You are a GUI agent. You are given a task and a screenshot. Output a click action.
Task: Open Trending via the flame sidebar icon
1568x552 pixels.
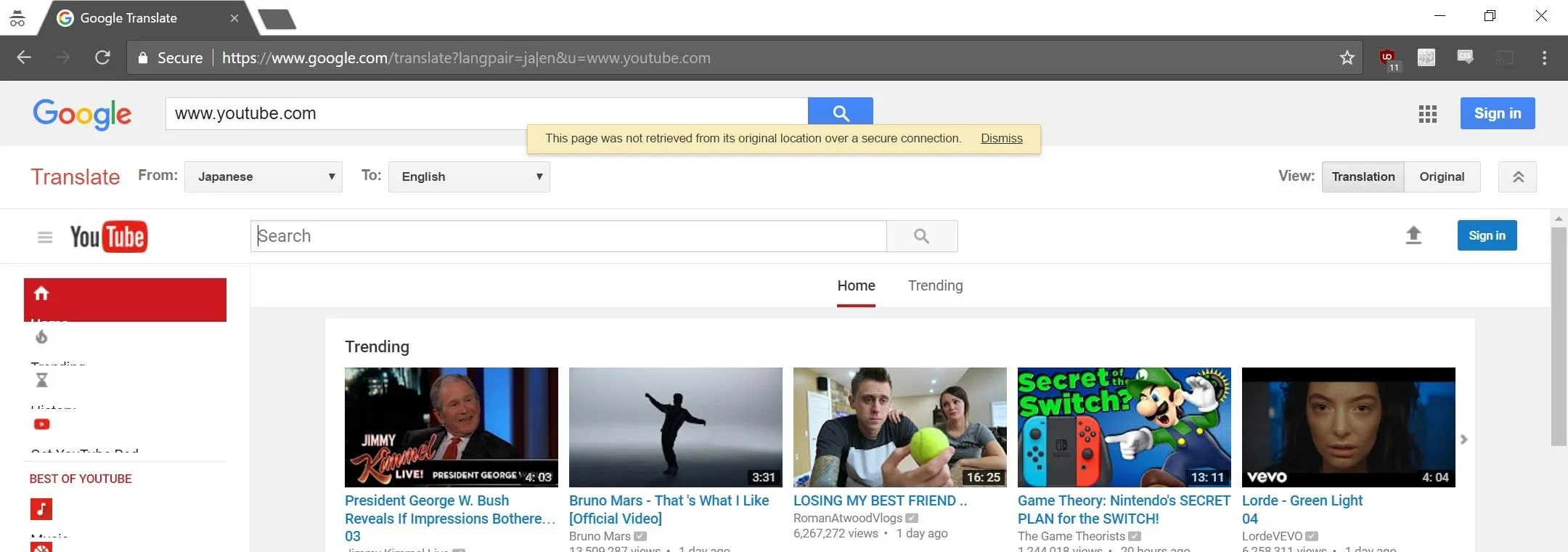(x=41, y=336)
